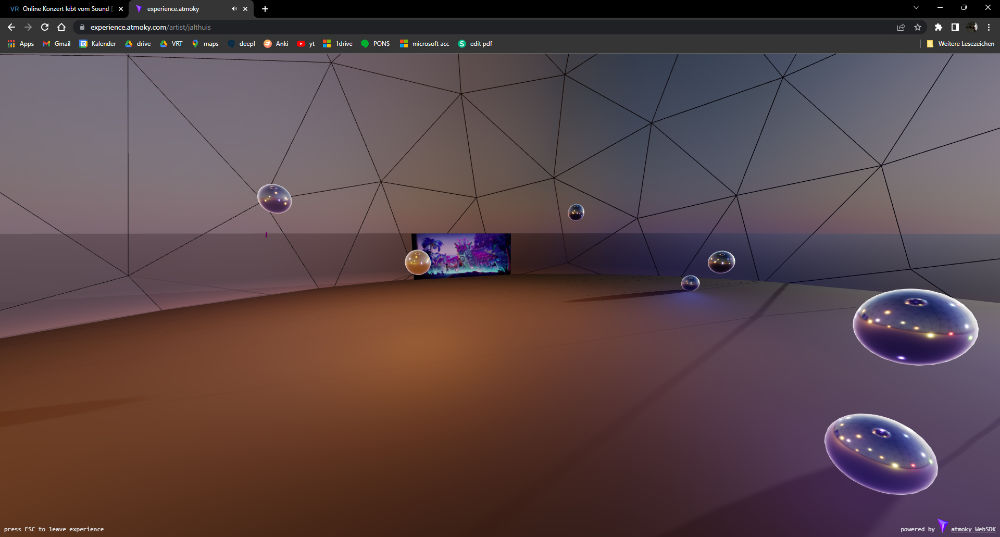Click the 'press ESC to leave experience' text

(x=54, y=529)
